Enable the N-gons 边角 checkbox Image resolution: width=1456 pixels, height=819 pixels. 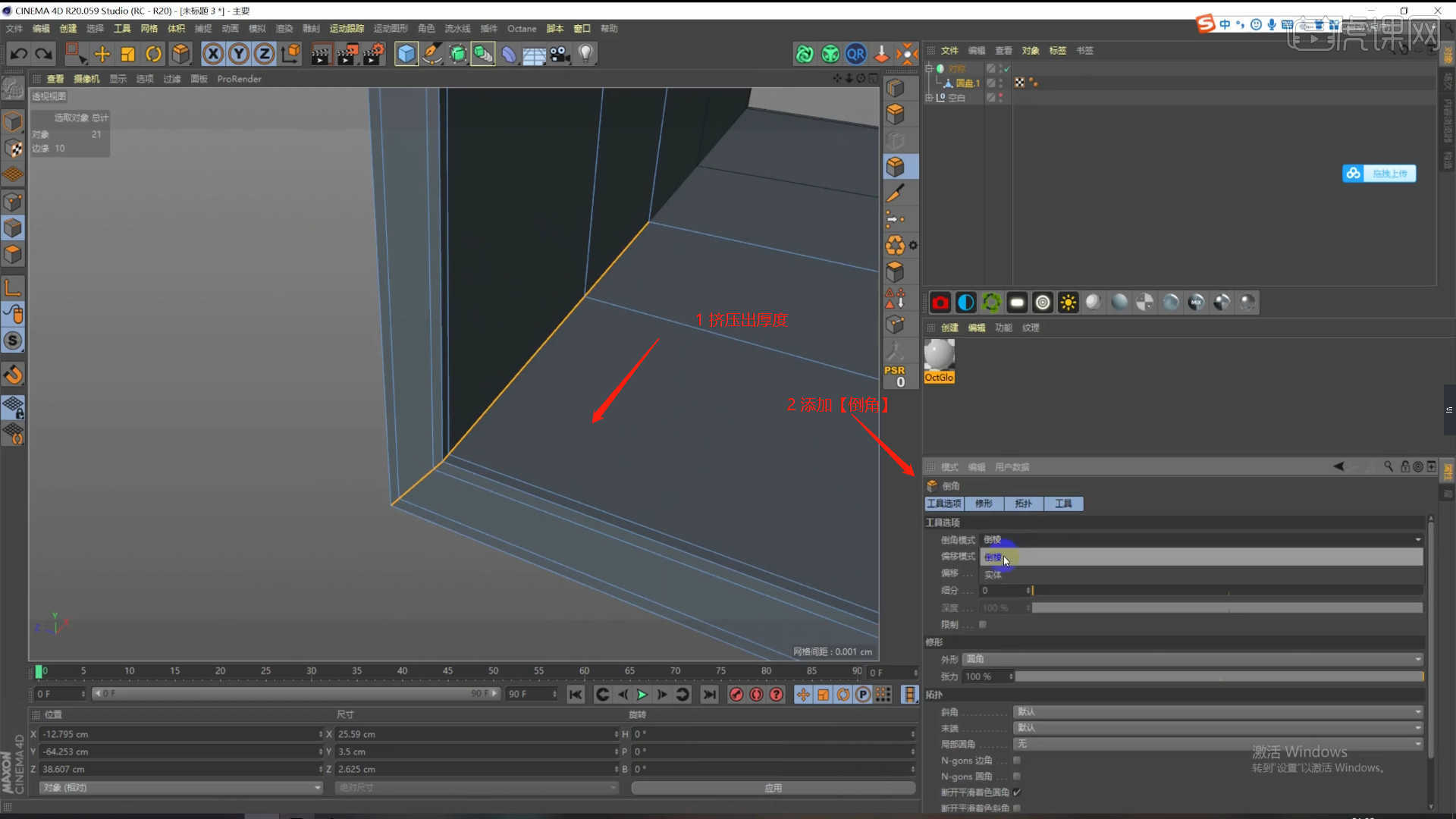pyautogui.click(x=1017, y=761)
